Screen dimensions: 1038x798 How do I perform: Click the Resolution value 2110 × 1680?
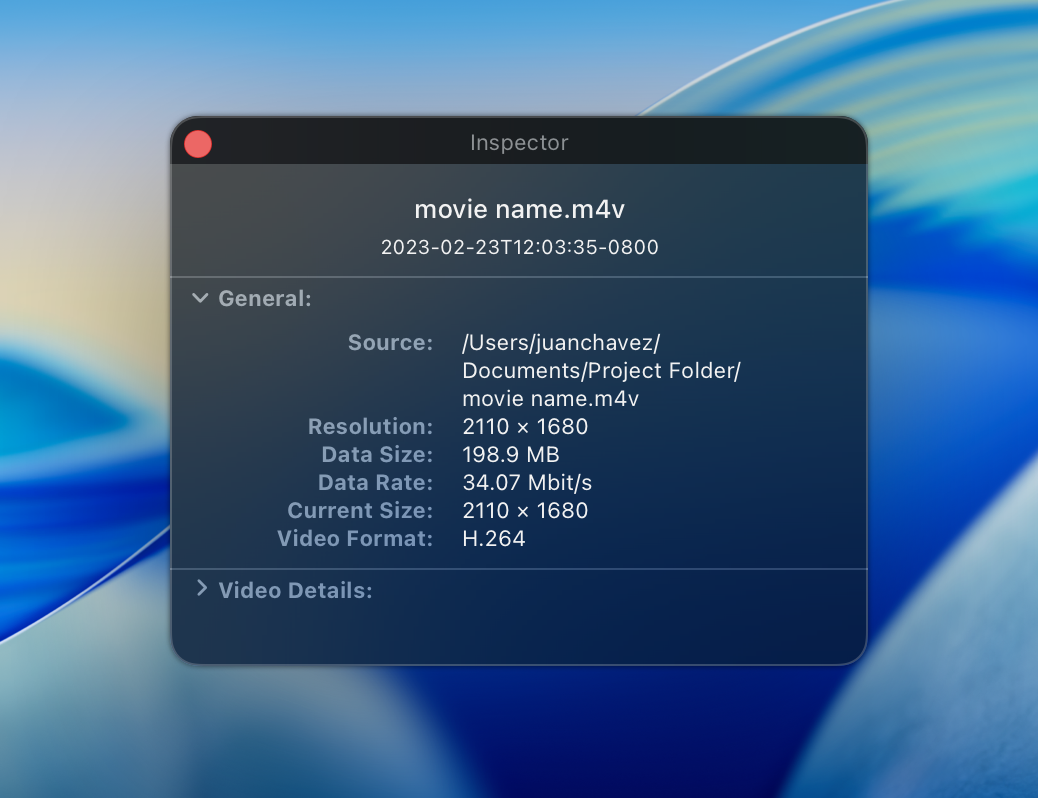(525, 426)
